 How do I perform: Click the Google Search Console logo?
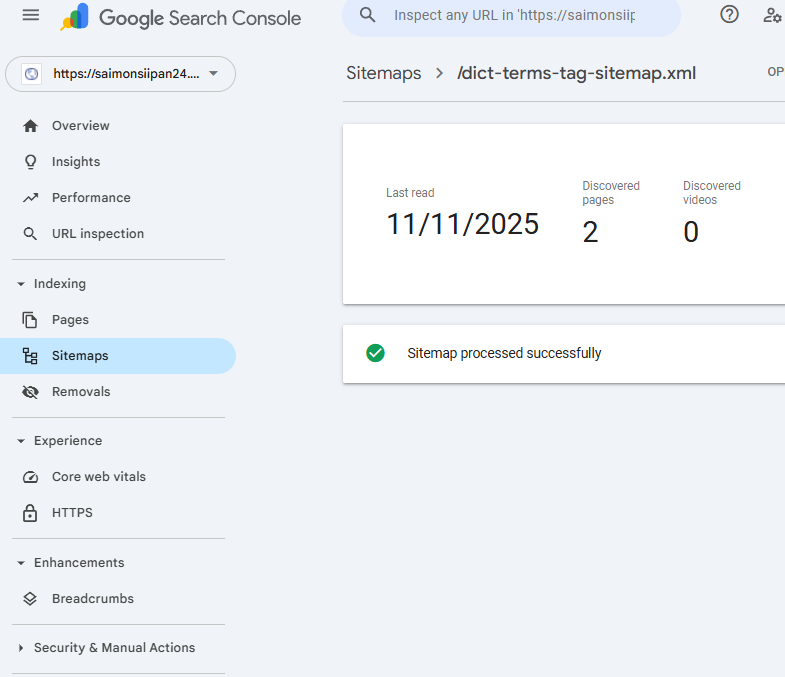[180, 18]
